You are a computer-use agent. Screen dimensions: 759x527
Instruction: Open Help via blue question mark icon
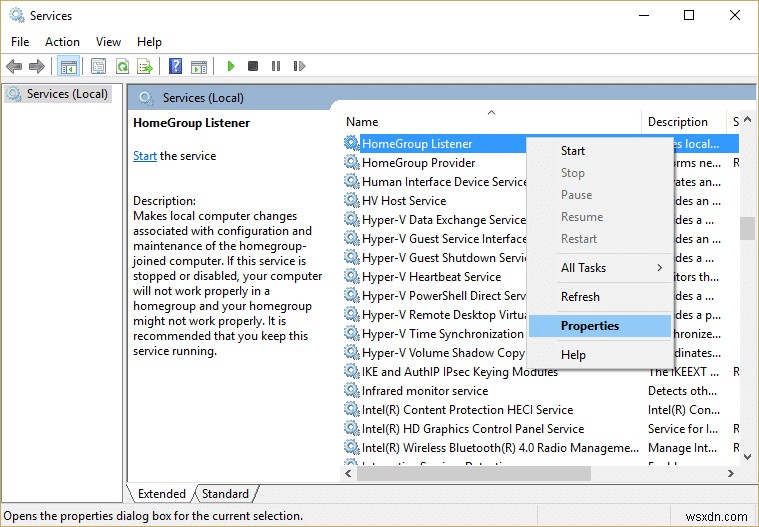[175, 66]
